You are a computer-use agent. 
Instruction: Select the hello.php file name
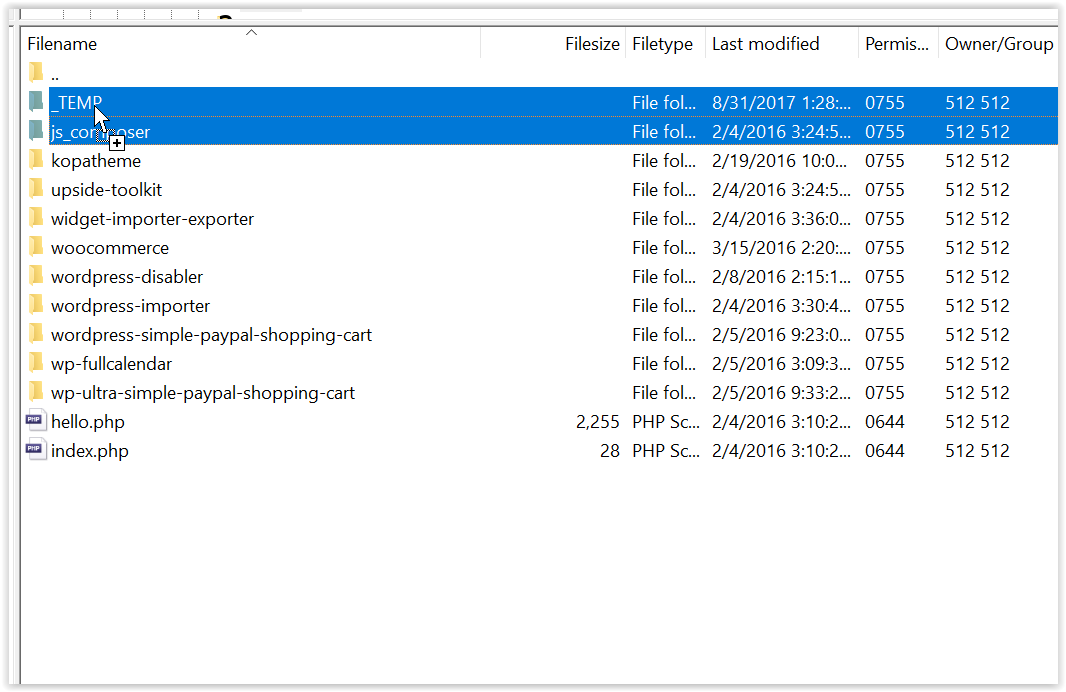(x=88, y=422)
